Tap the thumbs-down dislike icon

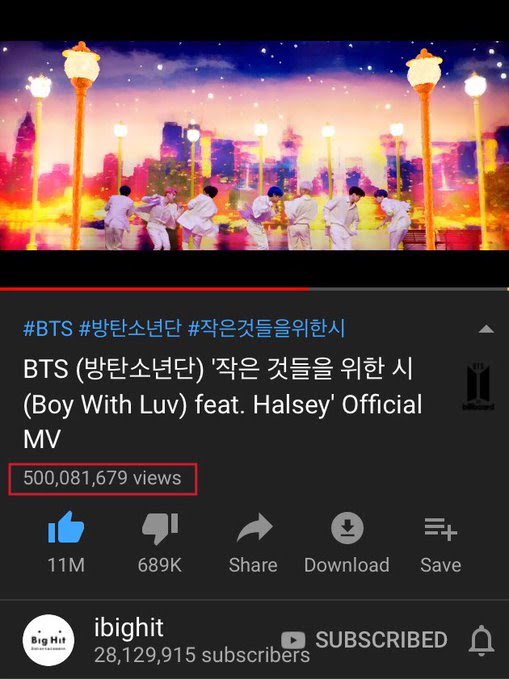tap(160, 528)
